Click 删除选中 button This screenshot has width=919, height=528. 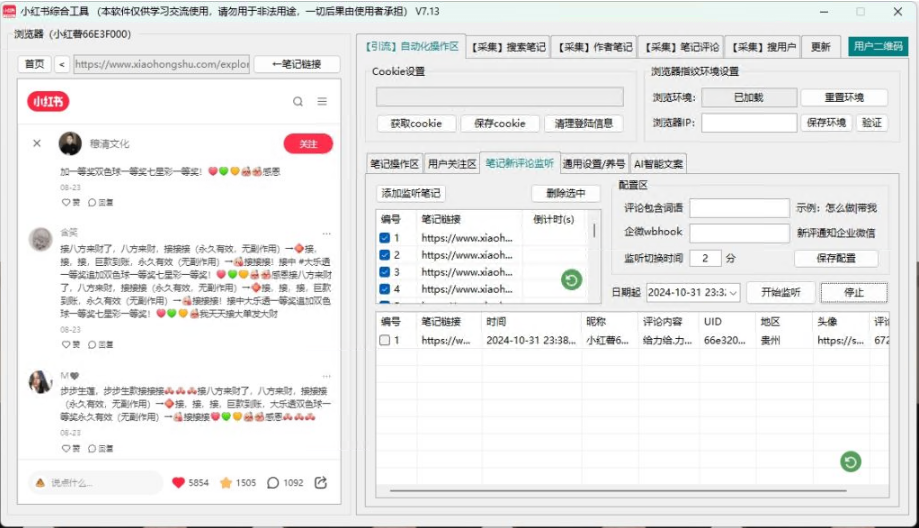(x=566, y=193)
